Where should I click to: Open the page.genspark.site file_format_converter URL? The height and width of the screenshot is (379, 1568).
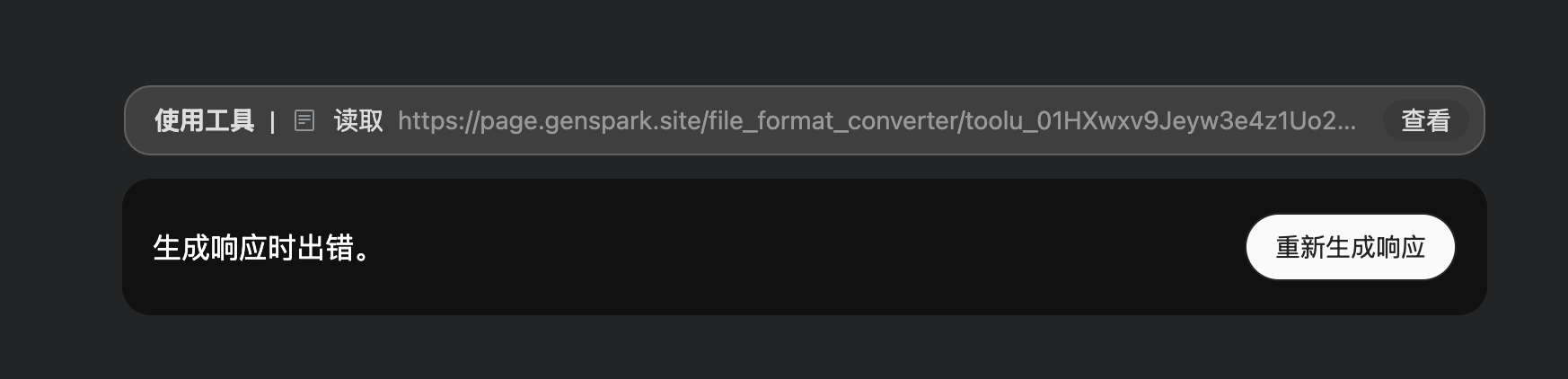click(x=876, y=120)
